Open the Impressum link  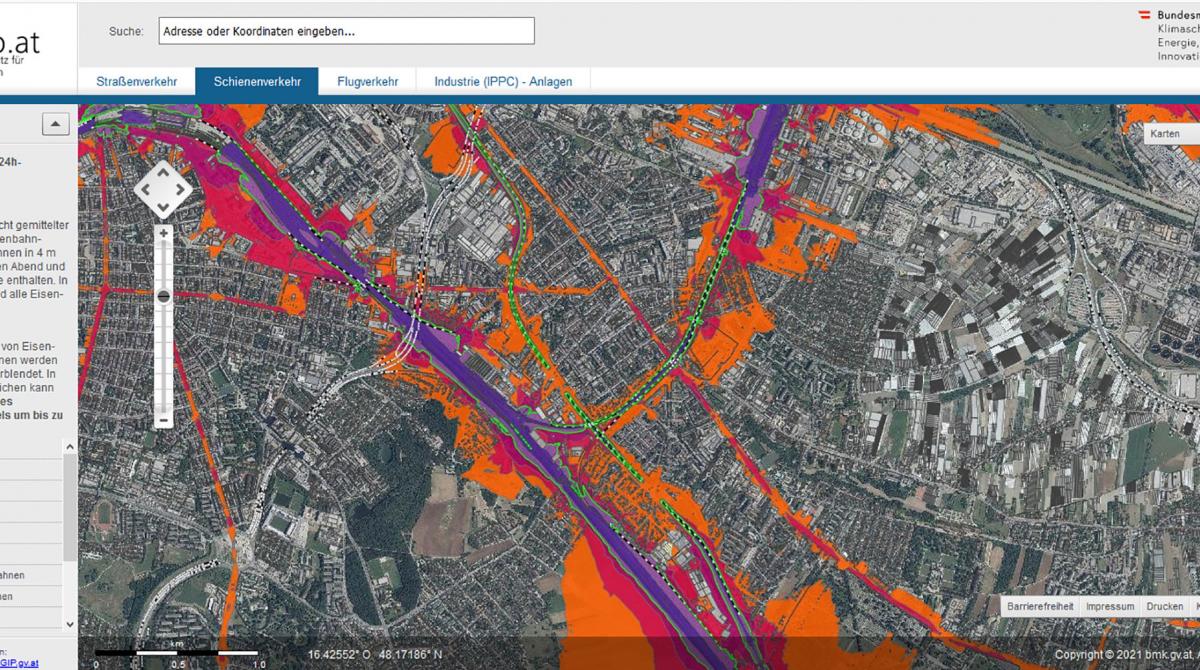point(1110,607)
